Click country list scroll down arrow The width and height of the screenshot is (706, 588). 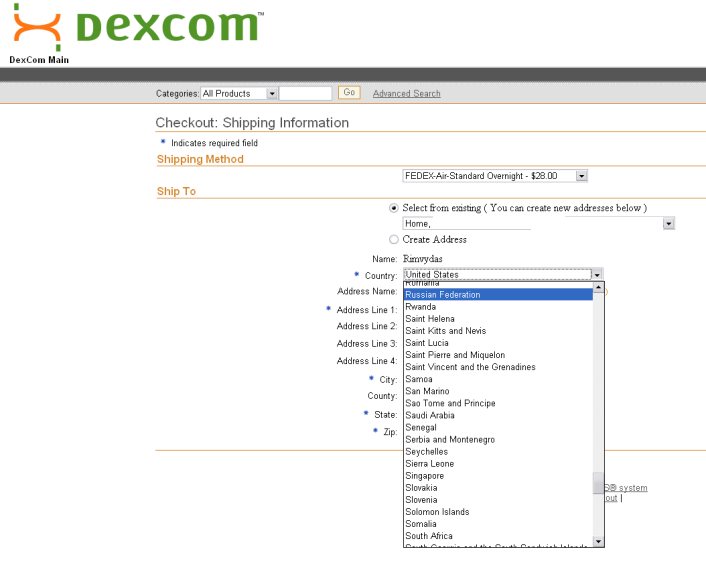599,541
